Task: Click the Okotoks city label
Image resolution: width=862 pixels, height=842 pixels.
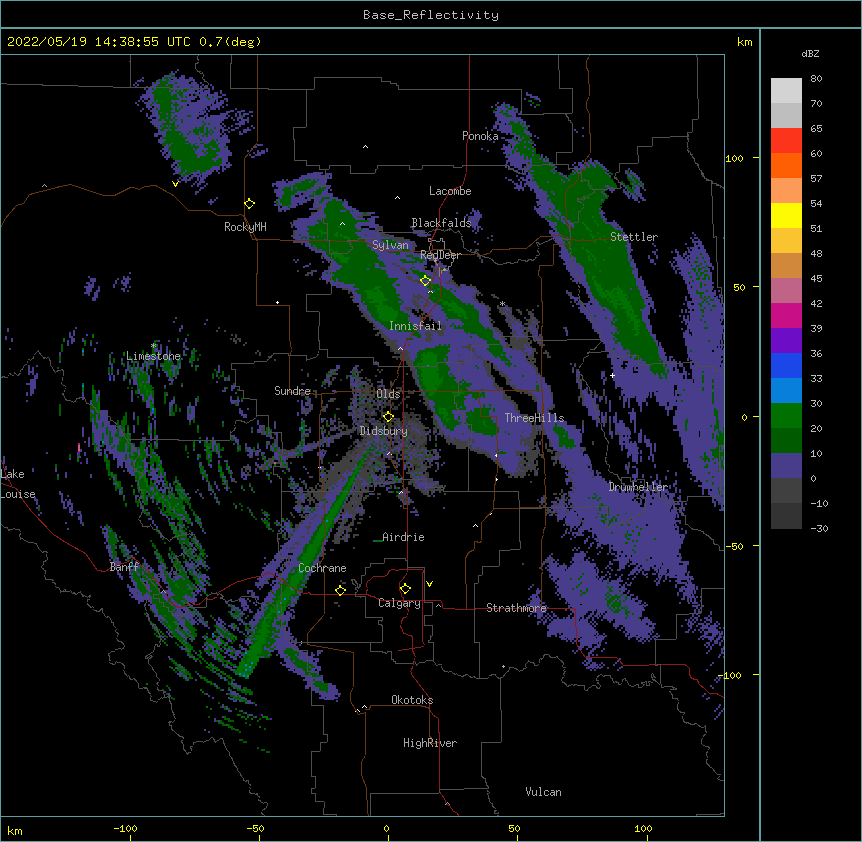Action: click(x=412, y=700)
